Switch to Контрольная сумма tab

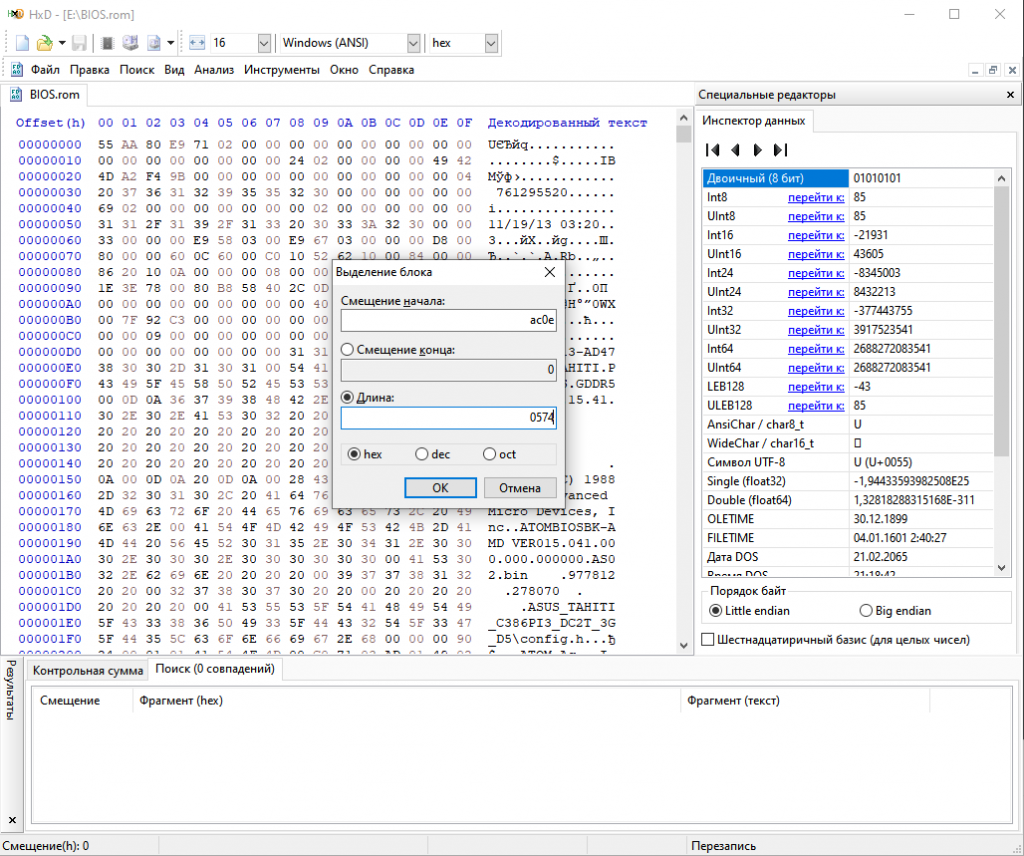88,671
